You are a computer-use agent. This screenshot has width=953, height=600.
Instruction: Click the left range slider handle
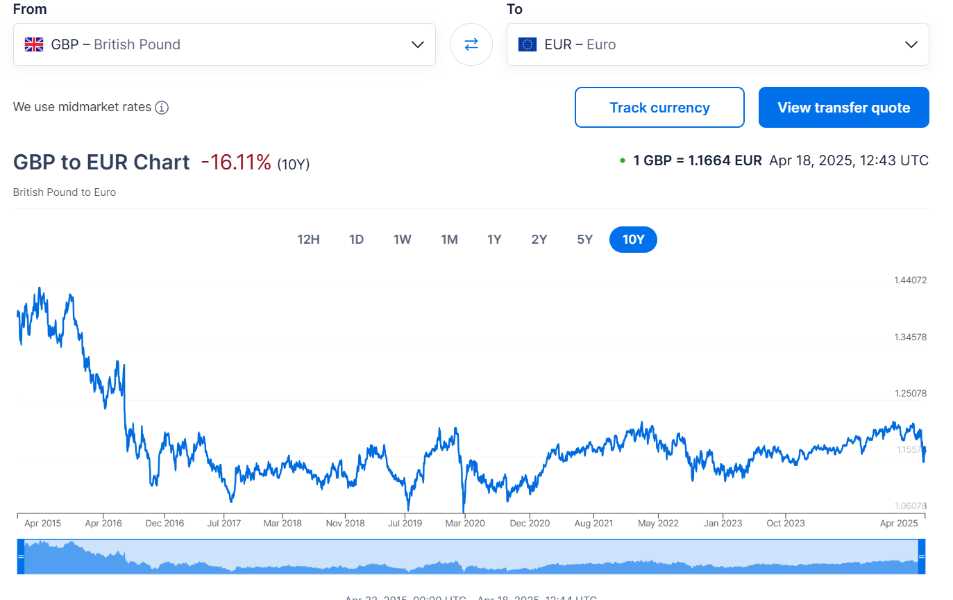tap(21, 556)
